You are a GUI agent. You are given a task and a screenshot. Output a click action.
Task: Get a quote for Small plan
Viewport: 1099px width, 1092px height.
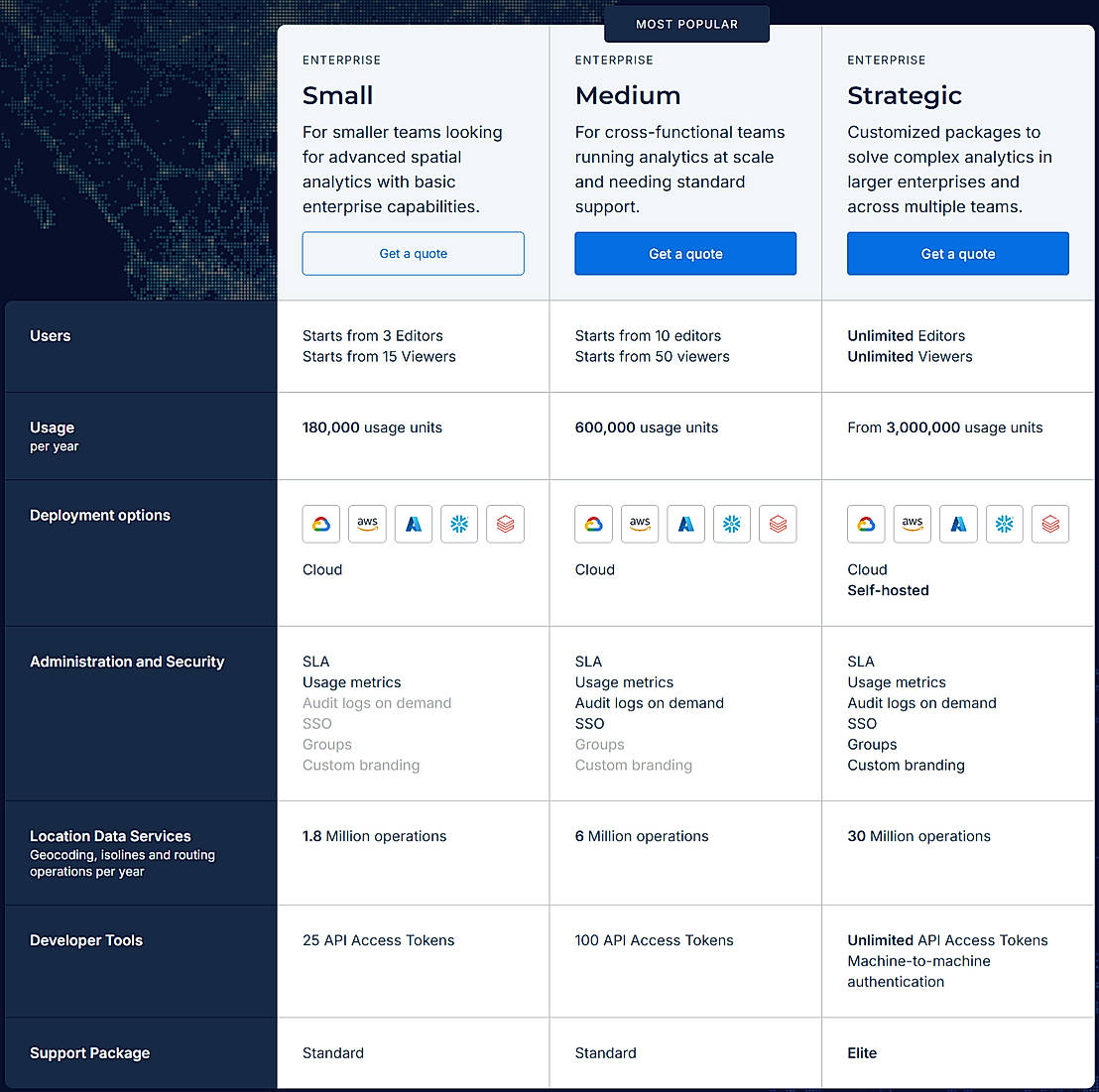pyautogui.click(x=413, y=254)
